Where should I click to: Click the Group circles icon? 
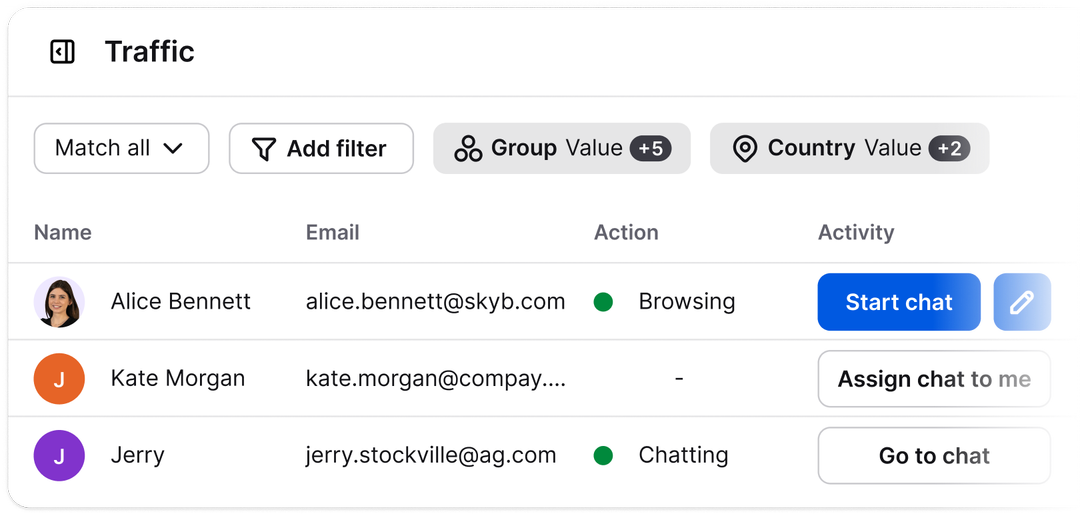(x=468, y=149)
